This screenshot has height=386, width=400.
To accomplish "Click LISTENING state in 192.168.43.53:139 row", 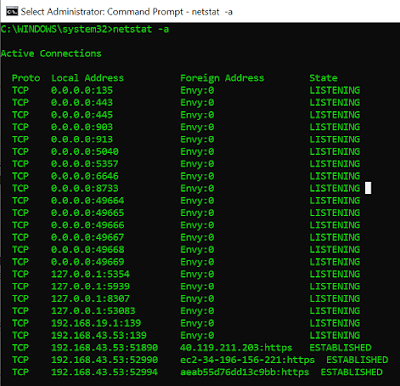I will coord(335,335).
